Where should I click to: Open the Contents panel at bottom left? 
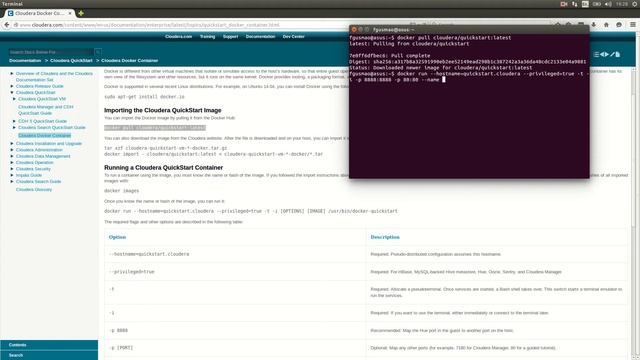[x=49, y=345]
